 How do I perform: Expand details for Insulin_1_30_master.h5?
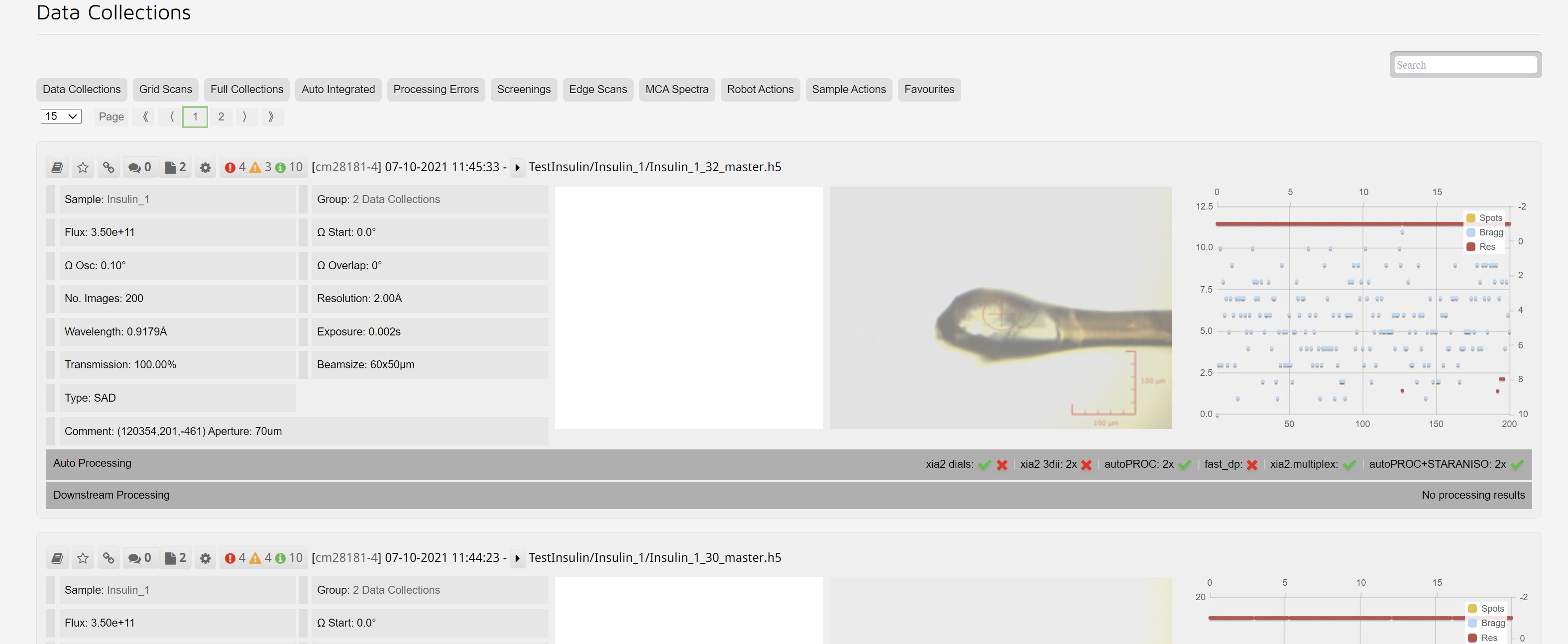(518, 558)
